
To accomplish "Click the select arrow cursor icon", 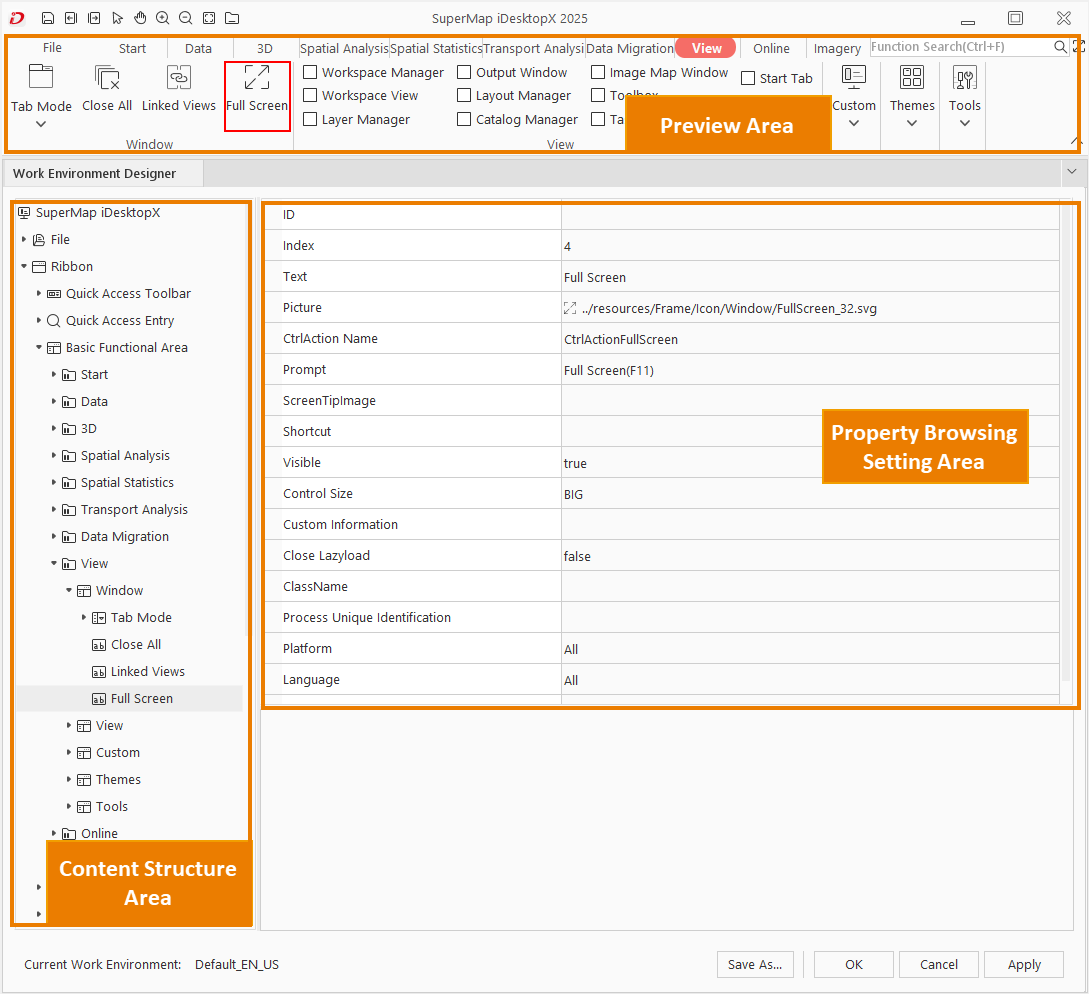I will (117, 18).
